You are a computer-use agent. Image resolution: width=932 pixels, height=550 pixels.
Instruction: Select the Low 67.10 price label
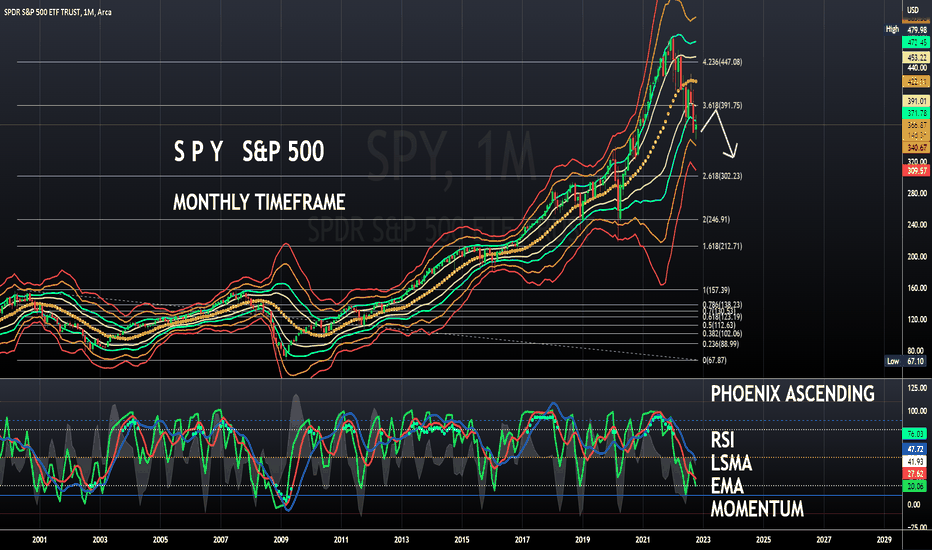click(x=906, y=361)
